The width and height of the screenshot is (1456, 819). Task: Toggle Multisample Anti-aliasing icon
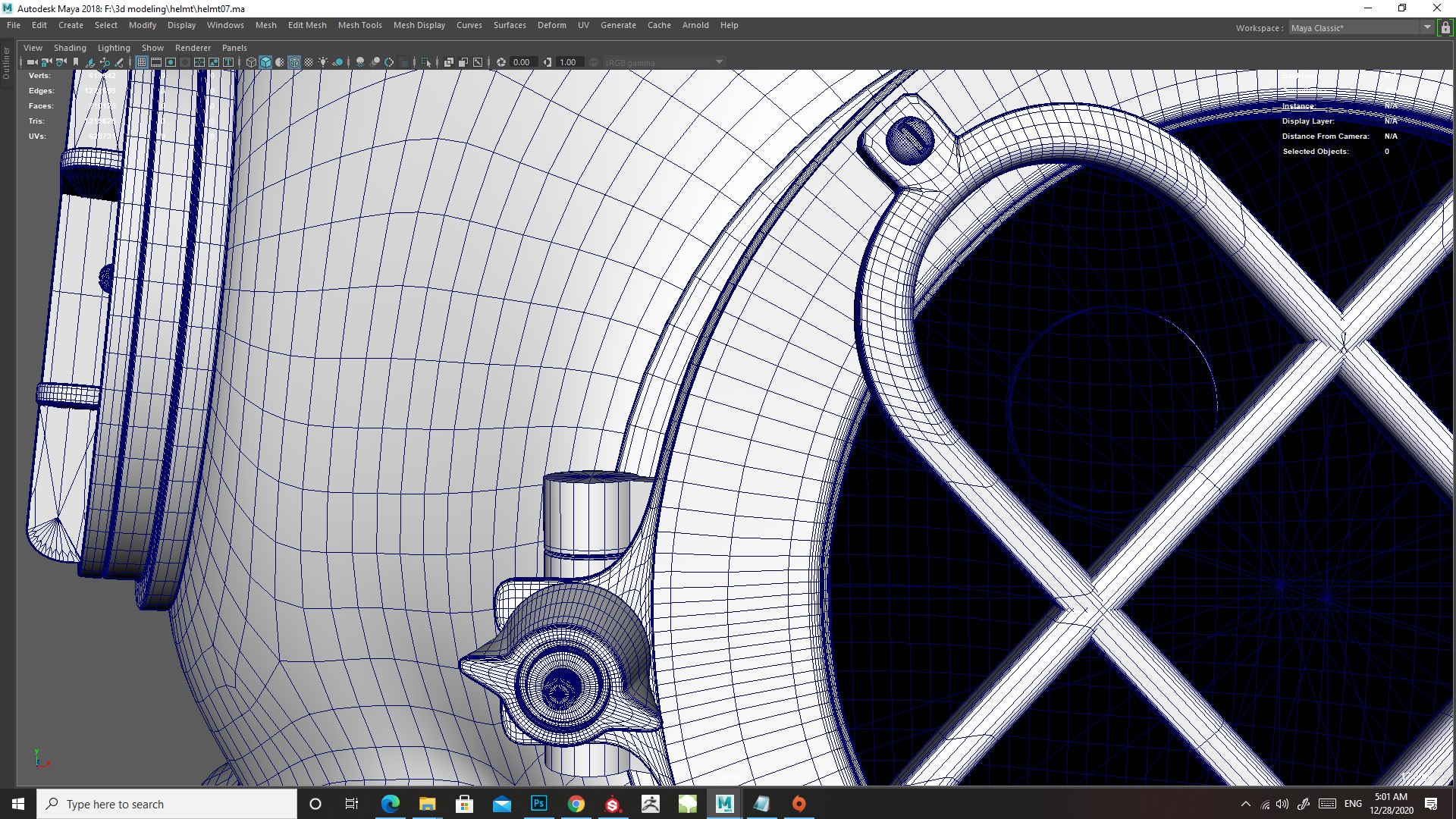click(x=389, y=62)
